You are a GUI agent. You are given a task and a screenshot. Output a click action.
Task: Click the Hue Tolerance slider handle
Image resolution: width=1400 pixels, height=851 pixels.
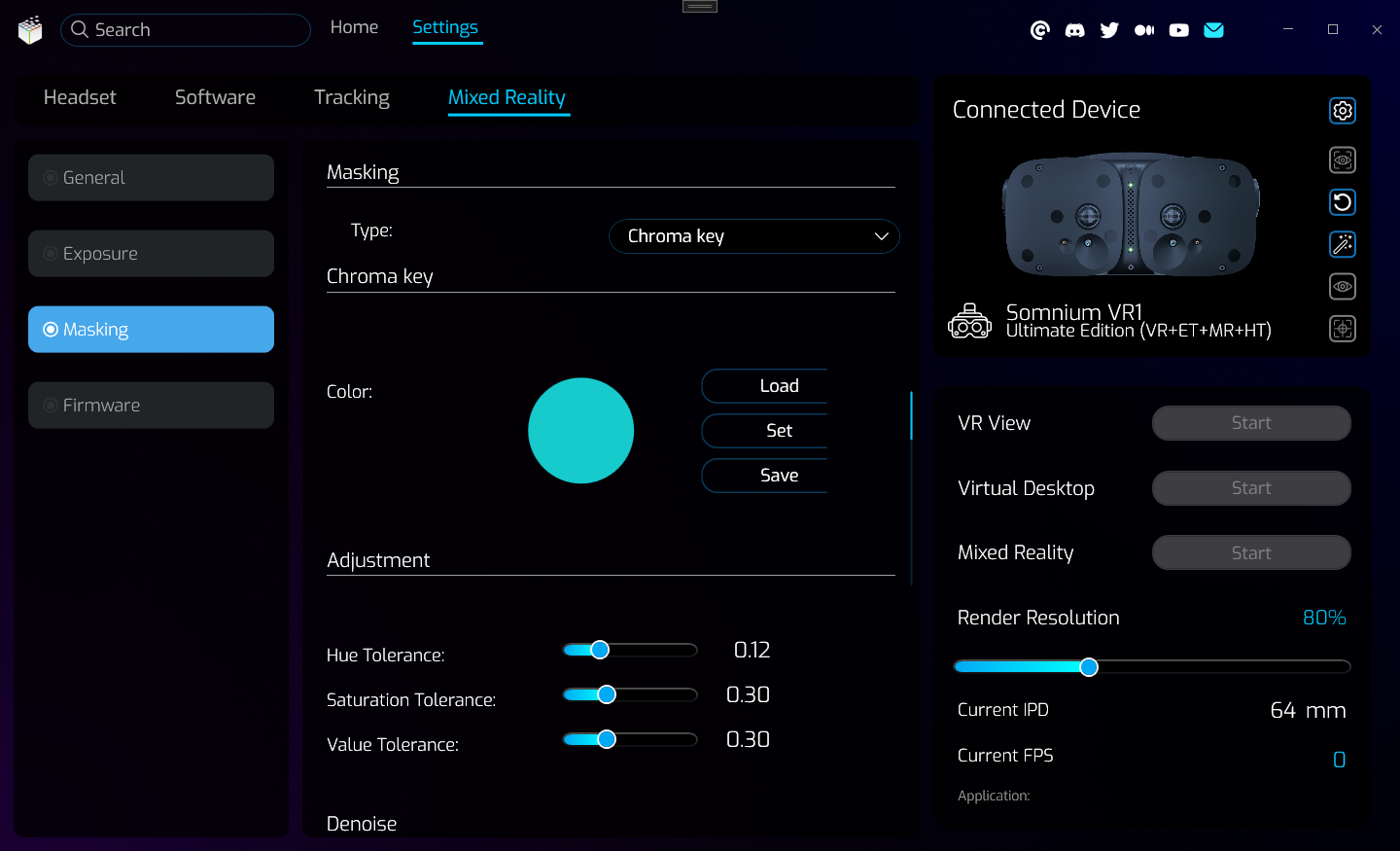pos(600,650)
